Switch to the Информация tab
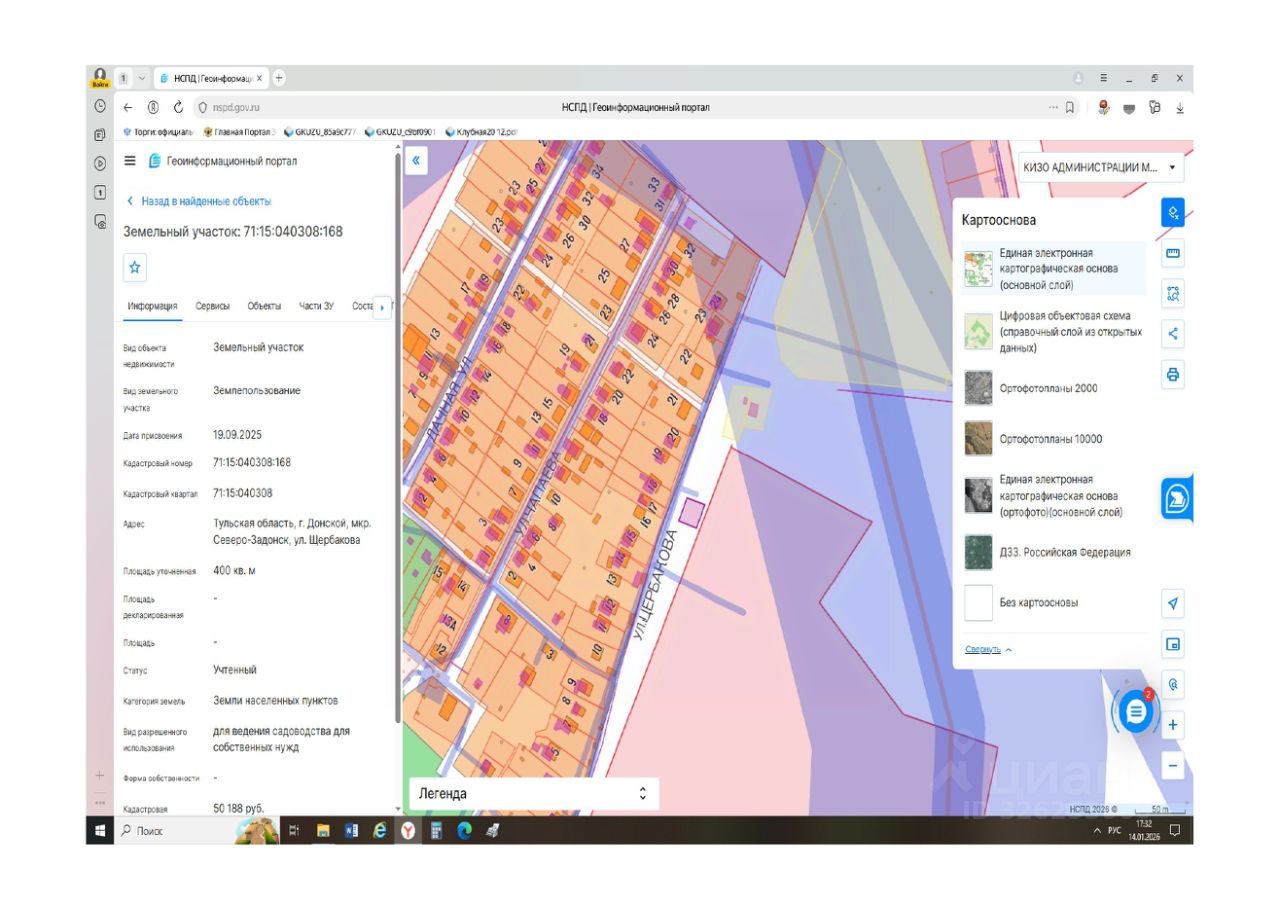1280x905 pixels. (153, 306)
